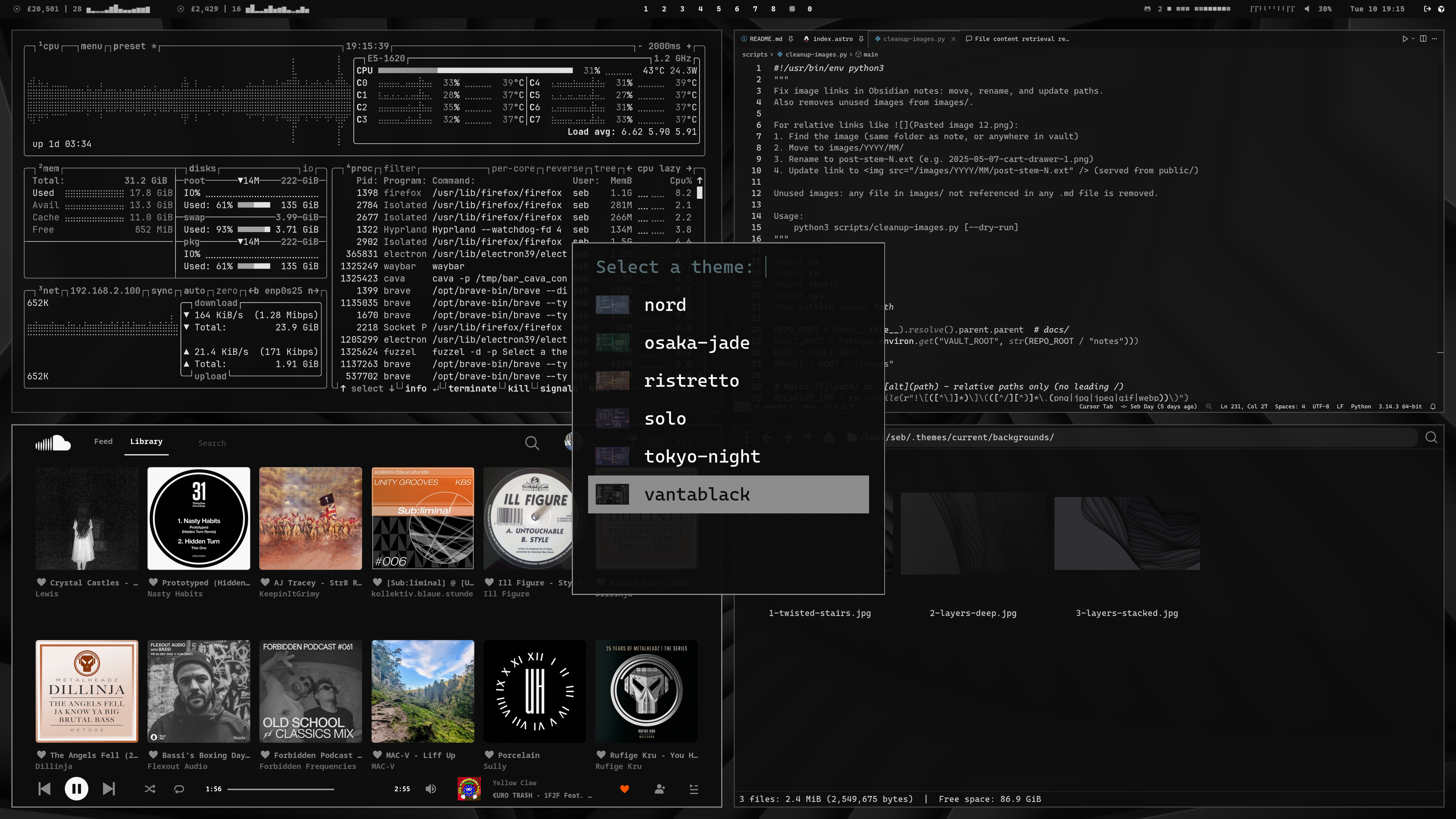Mute the player using the speaker icon
The height and width of the screenshot is (819, 1456).
(x=431, y=789)
